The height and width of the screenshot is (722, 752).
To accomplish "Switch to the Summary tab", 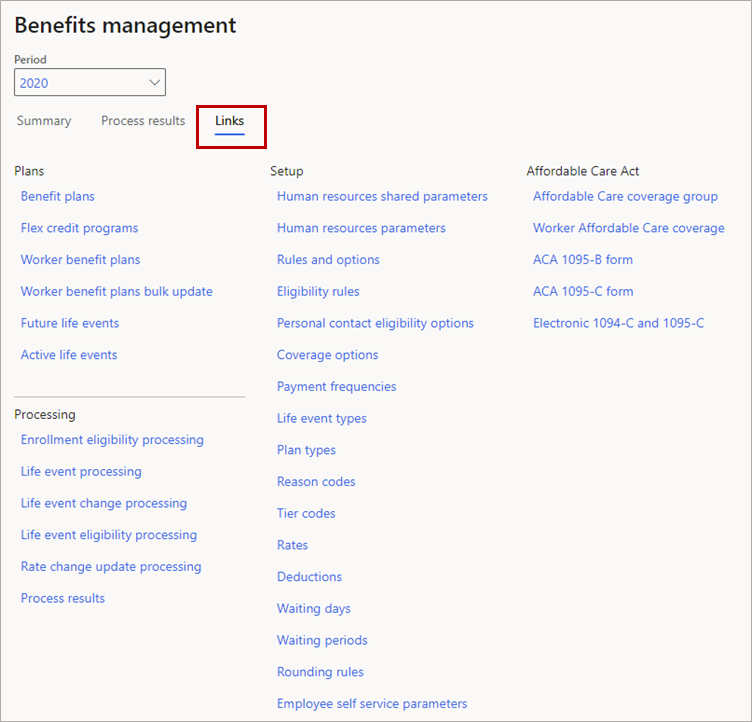I will click(x=44, y=121).
